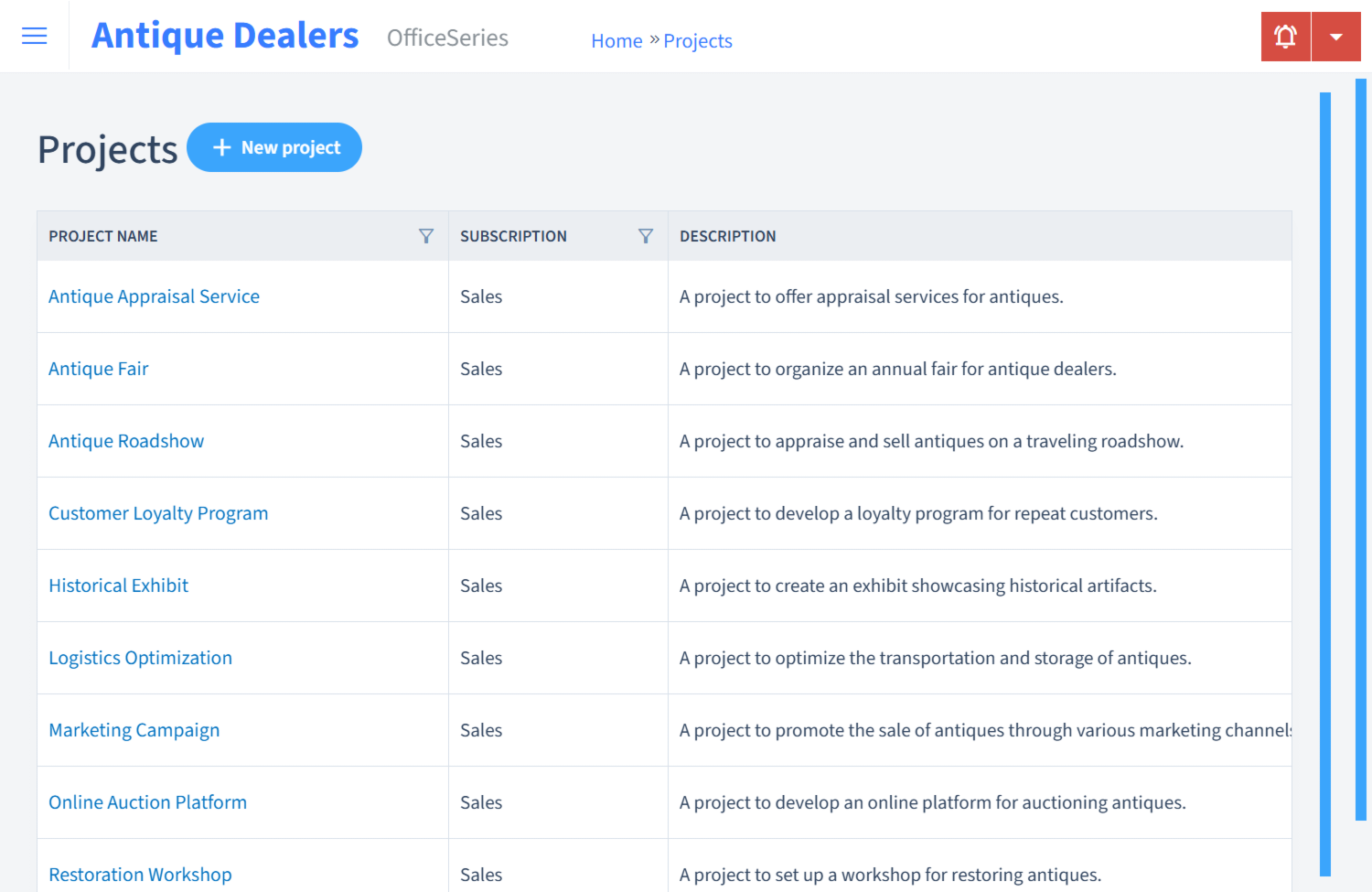Open the hamburger navigation menu

34,36
